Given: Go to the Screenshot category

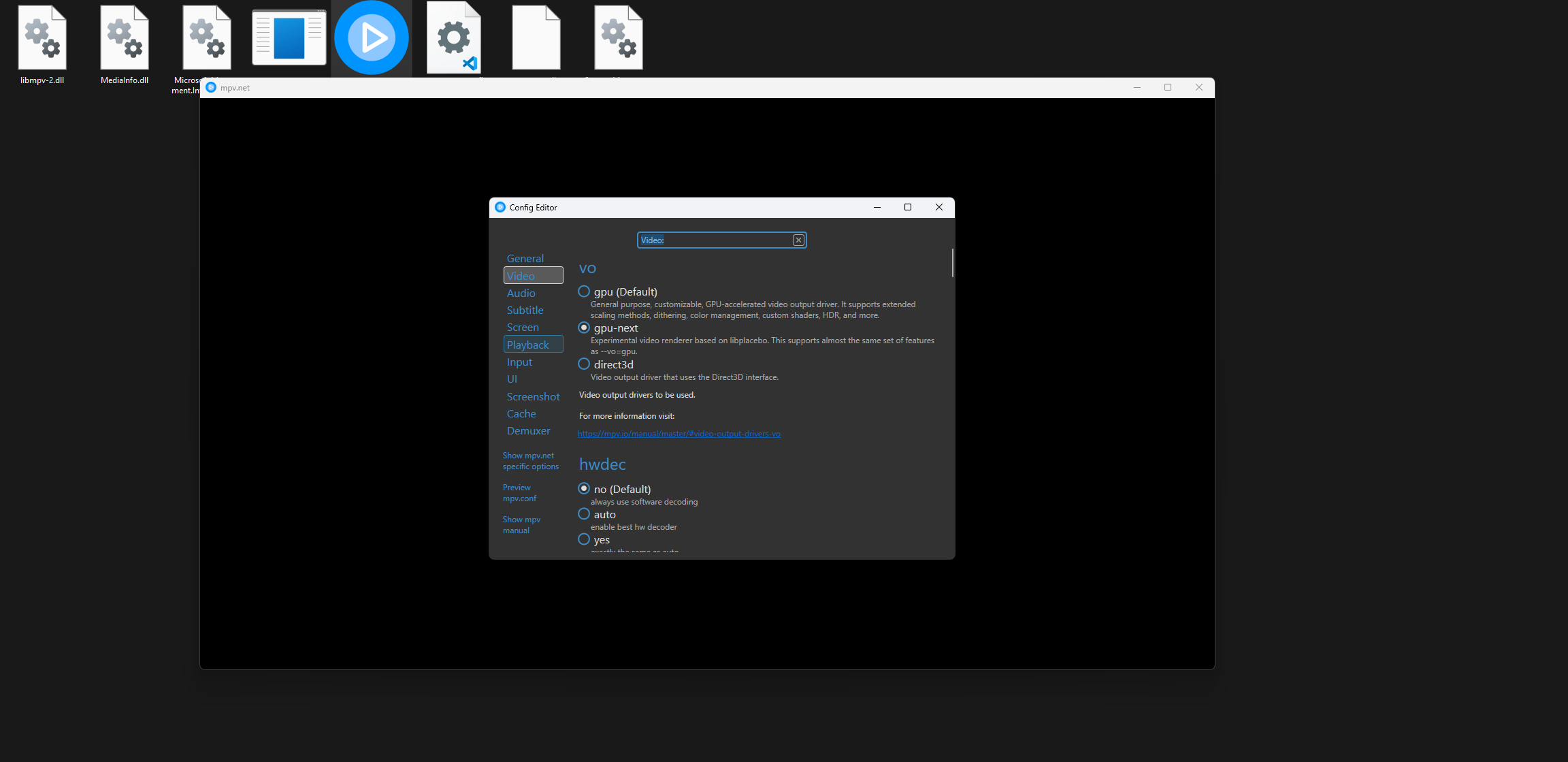Looking at the screenshot, I should (x=533, y=396).
